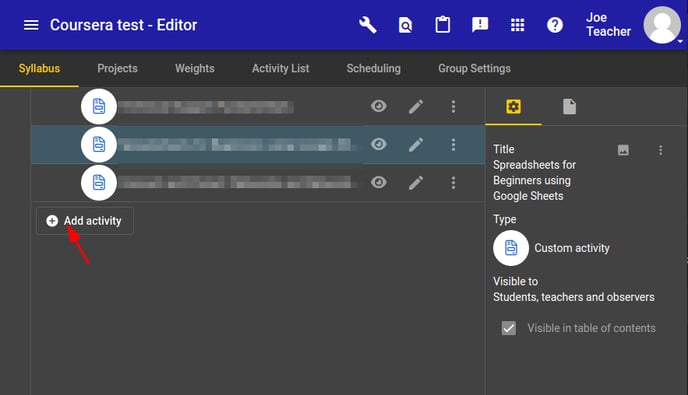688x395 pixels.
Task: Open the feedback exclamation bubble icon
Action: (x=480, y=25)
